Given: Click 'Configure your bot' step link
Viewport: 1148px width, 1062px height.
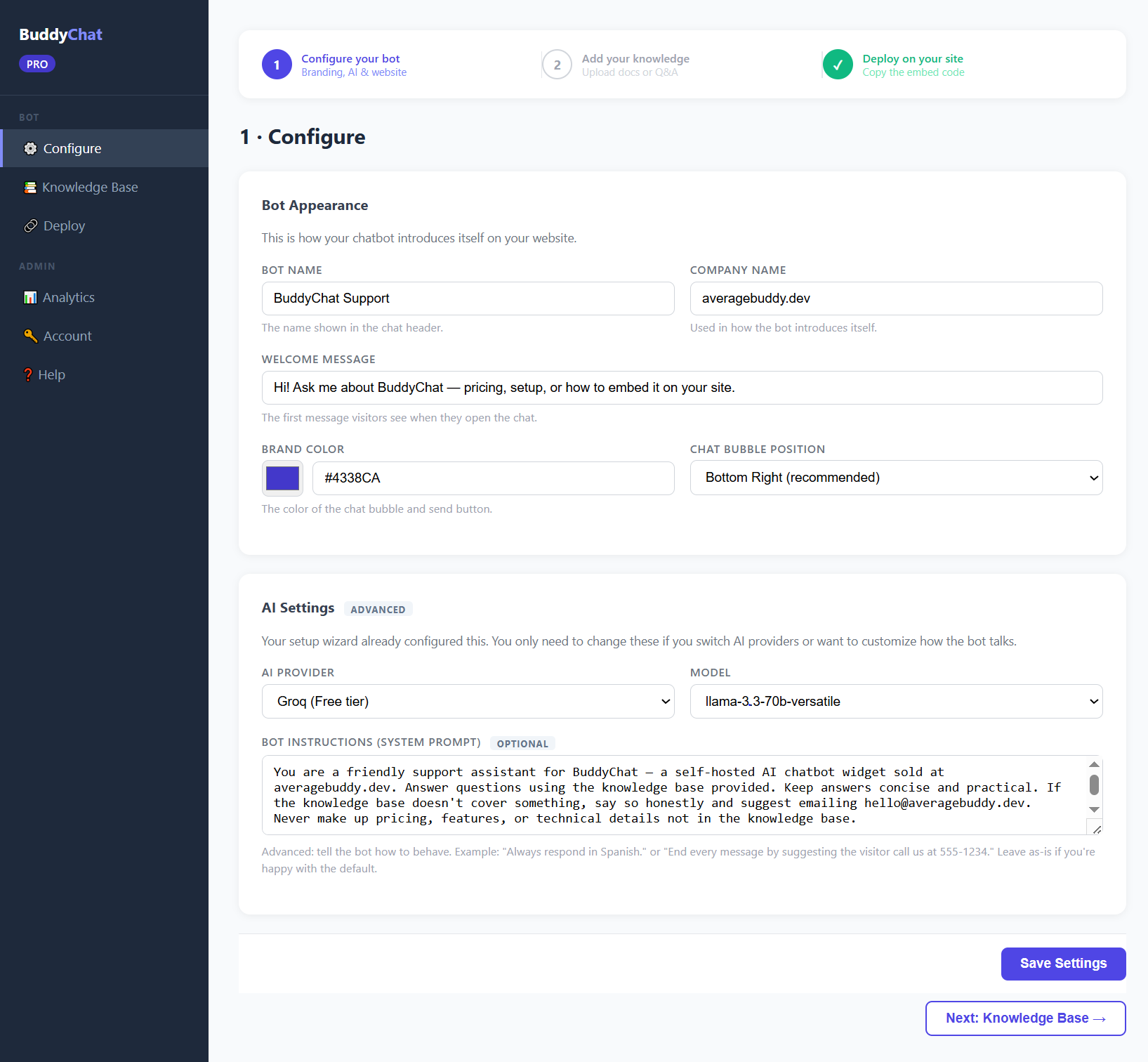Looking at the screenshot, I should (350, 59).
